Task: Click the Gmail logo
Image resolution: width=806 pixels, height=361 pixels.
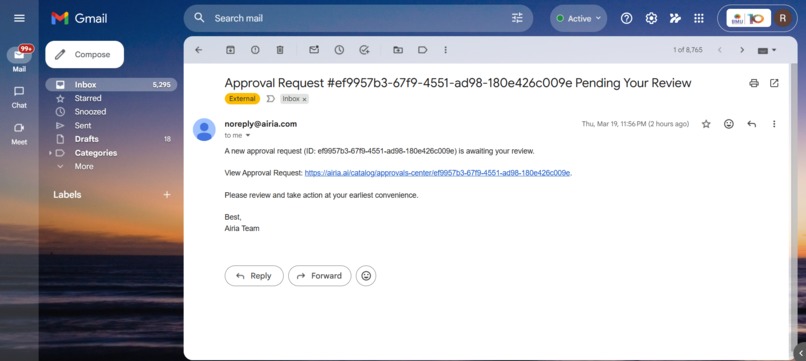Action: pyautogui.click(x=79, y=18)
